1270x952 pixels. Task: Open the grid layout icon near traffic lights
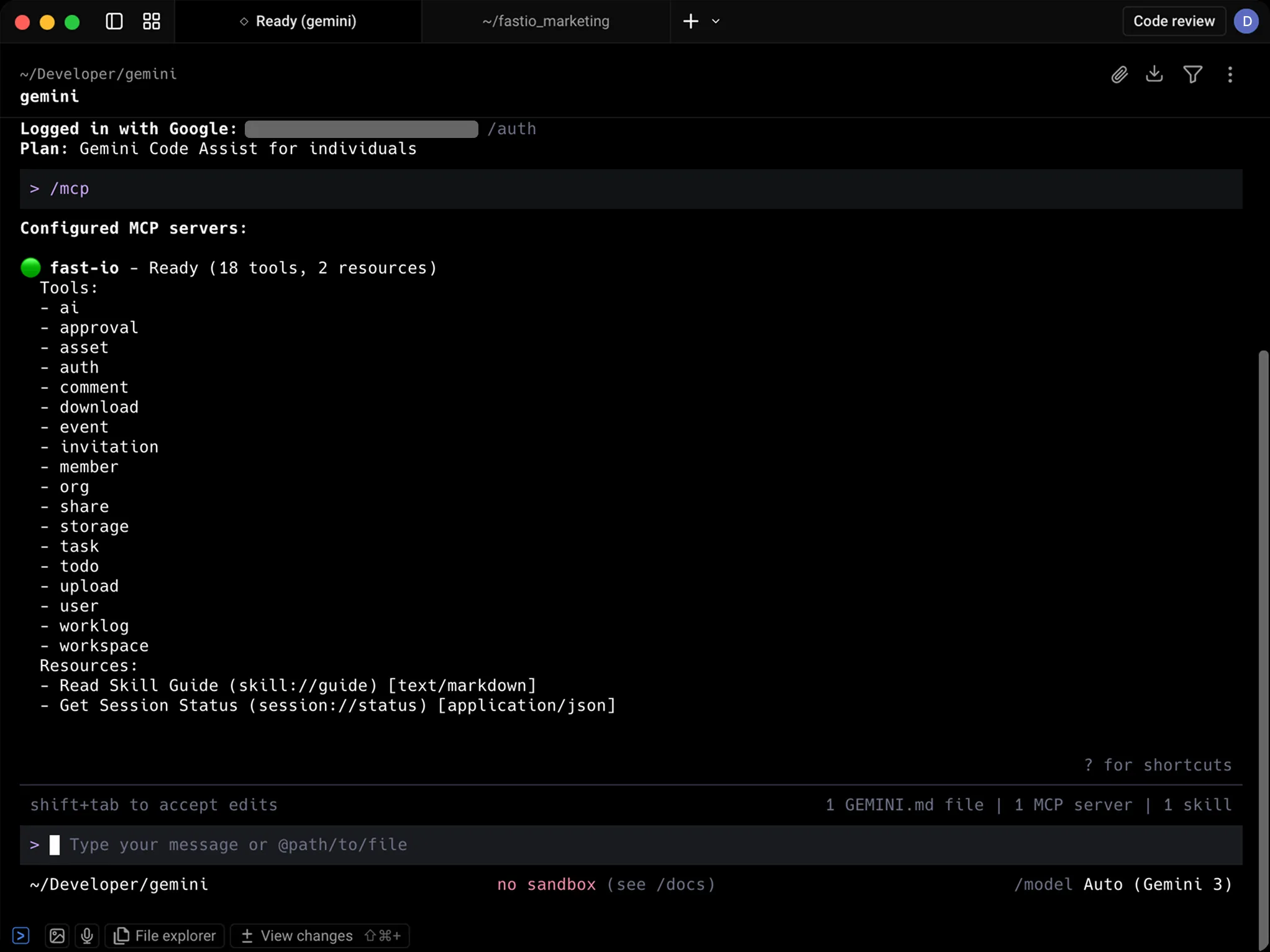[x=150, y=21]
